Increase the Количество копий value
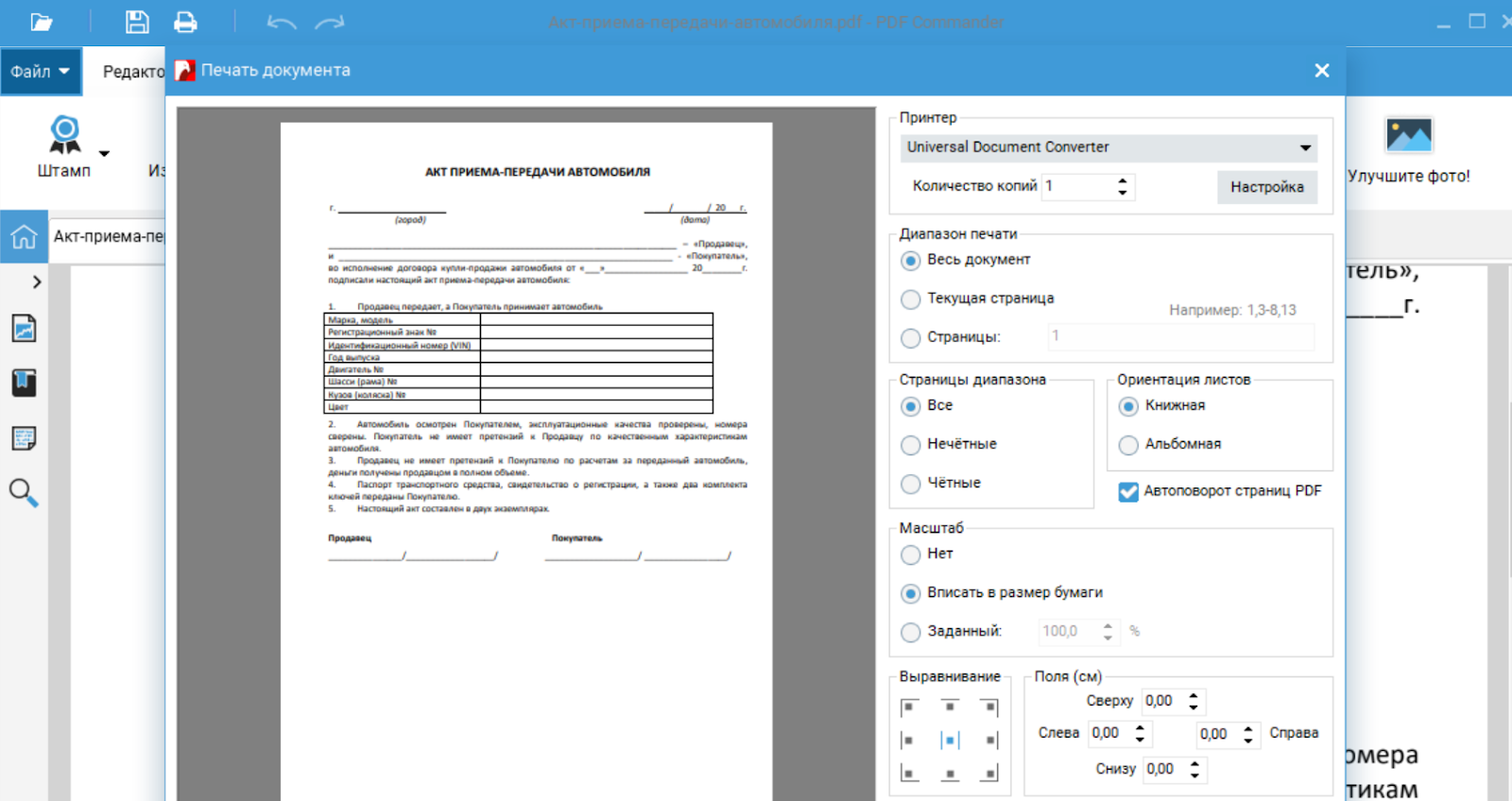Screen dimensions: 1512x801 tap(1123, 180)
